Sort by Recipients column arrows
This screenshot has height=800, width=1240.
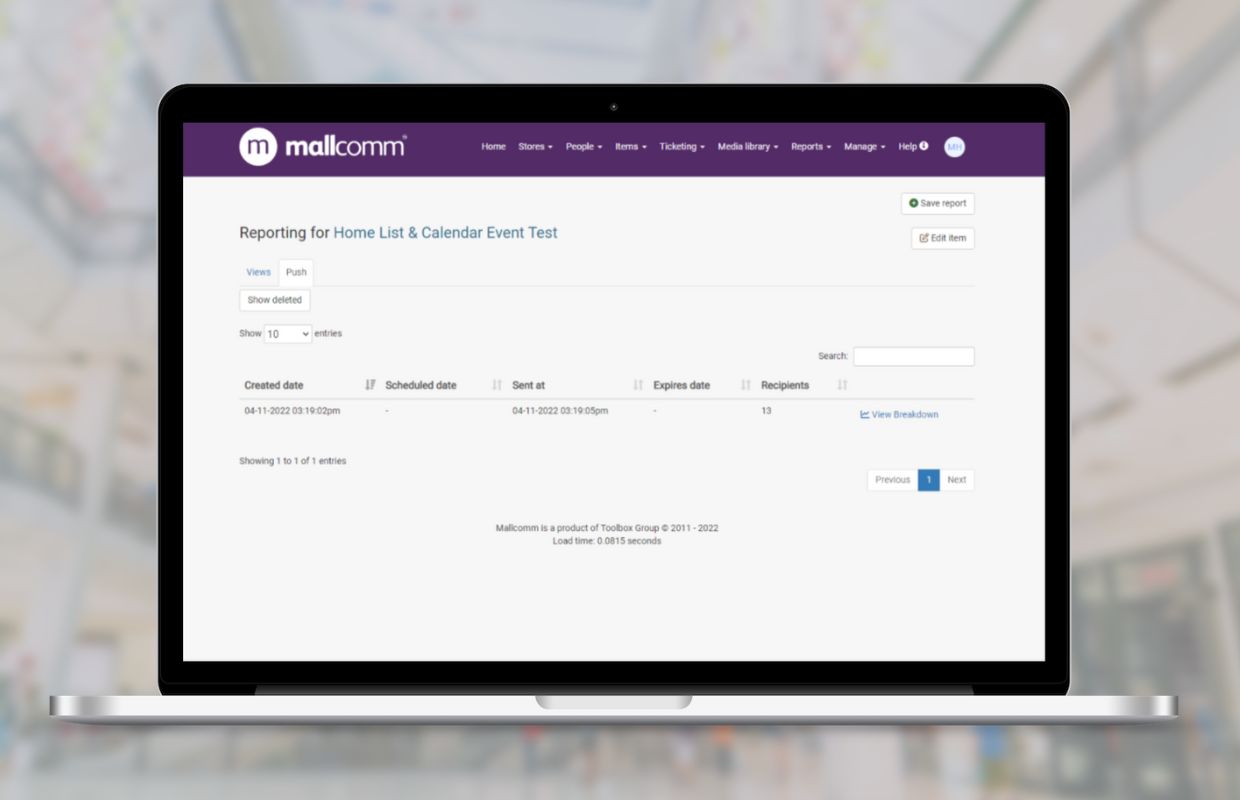click(x=842, y=385)
